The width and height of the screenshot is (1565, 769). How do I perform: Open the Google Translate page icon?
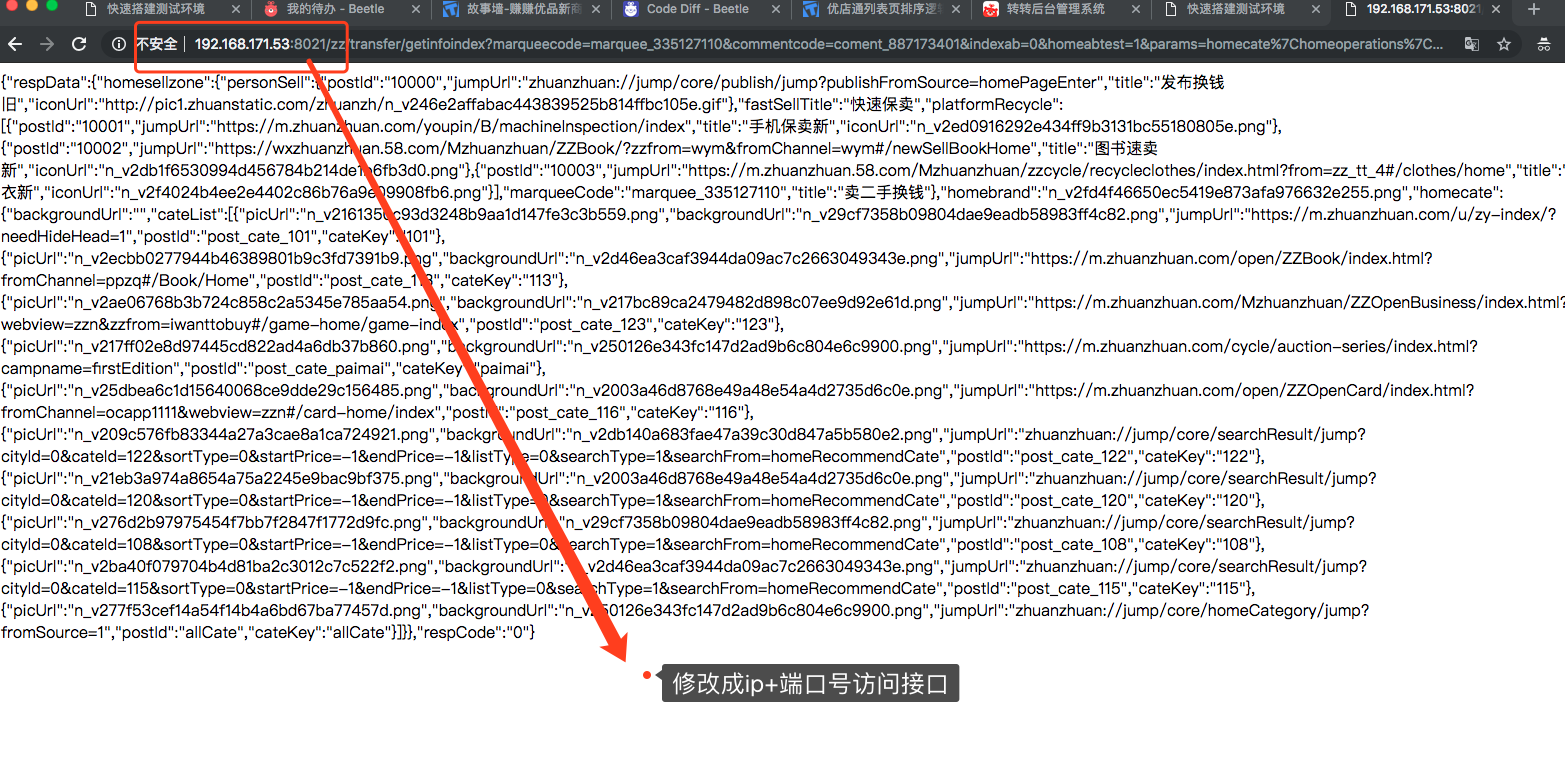click(x=1472, y=45)
